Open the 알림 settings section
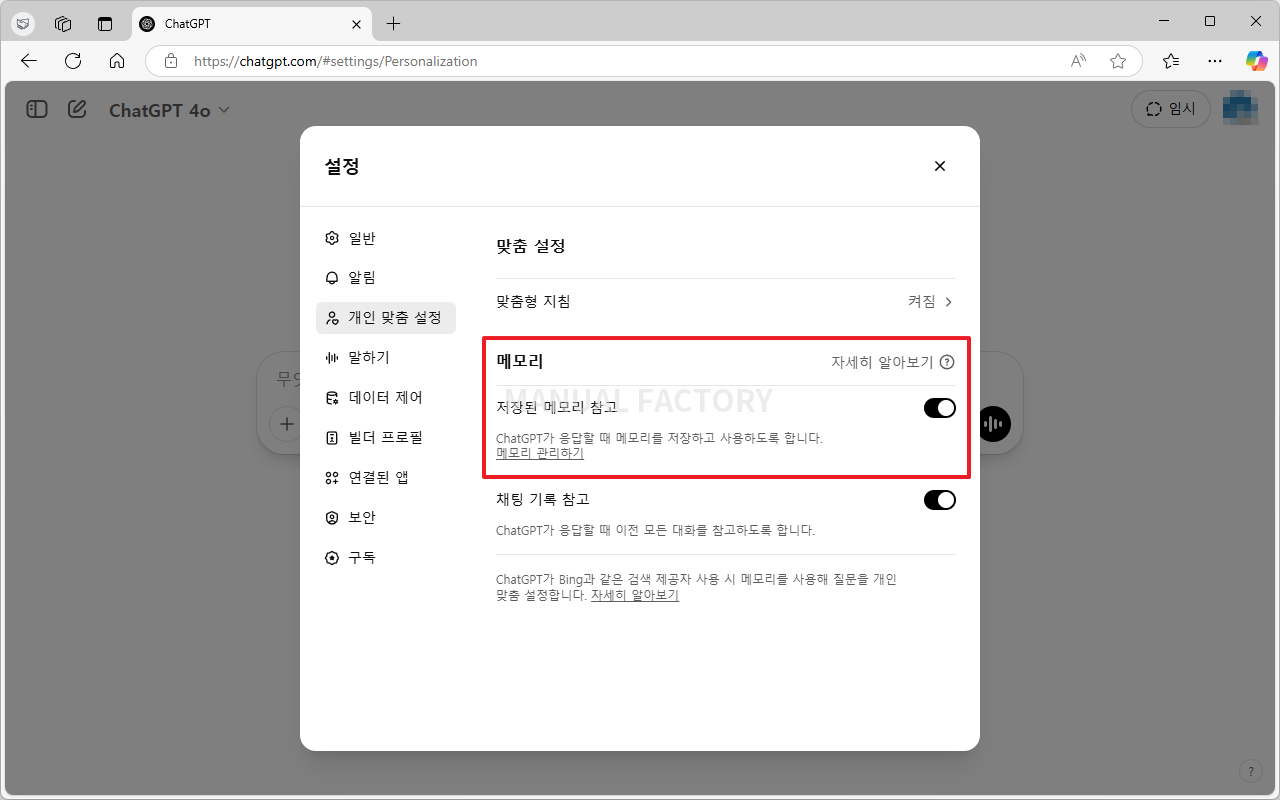Image resolution: width=1280 pixels, height=800 pixels. pyautogui.click(x=385, y=278)
